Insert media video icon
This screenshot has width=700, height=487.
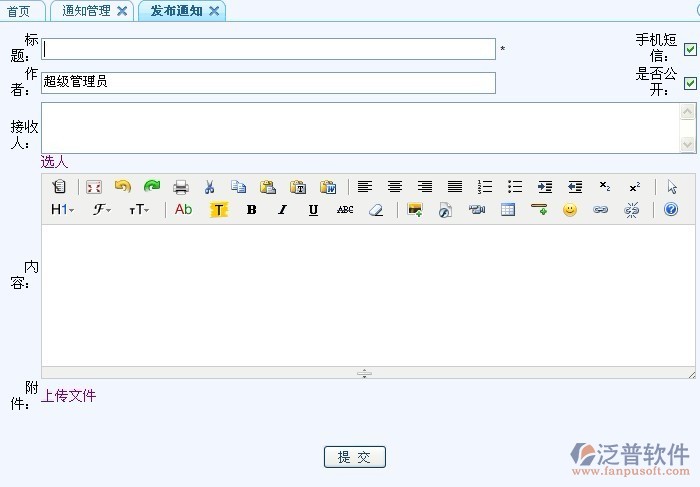(476, 209)
